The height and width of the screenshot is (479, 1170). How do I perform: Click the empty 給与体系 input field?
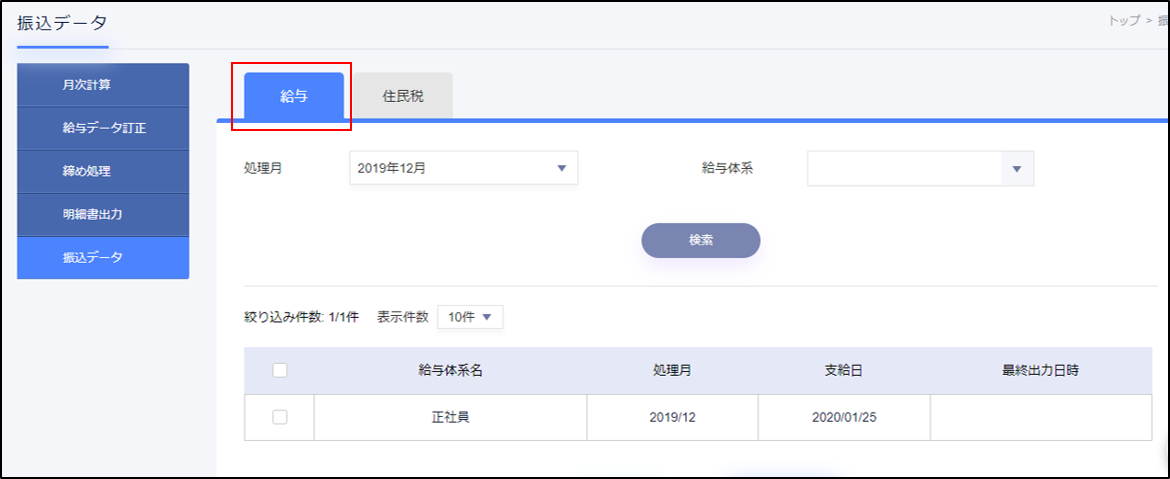tap(904, 169)
